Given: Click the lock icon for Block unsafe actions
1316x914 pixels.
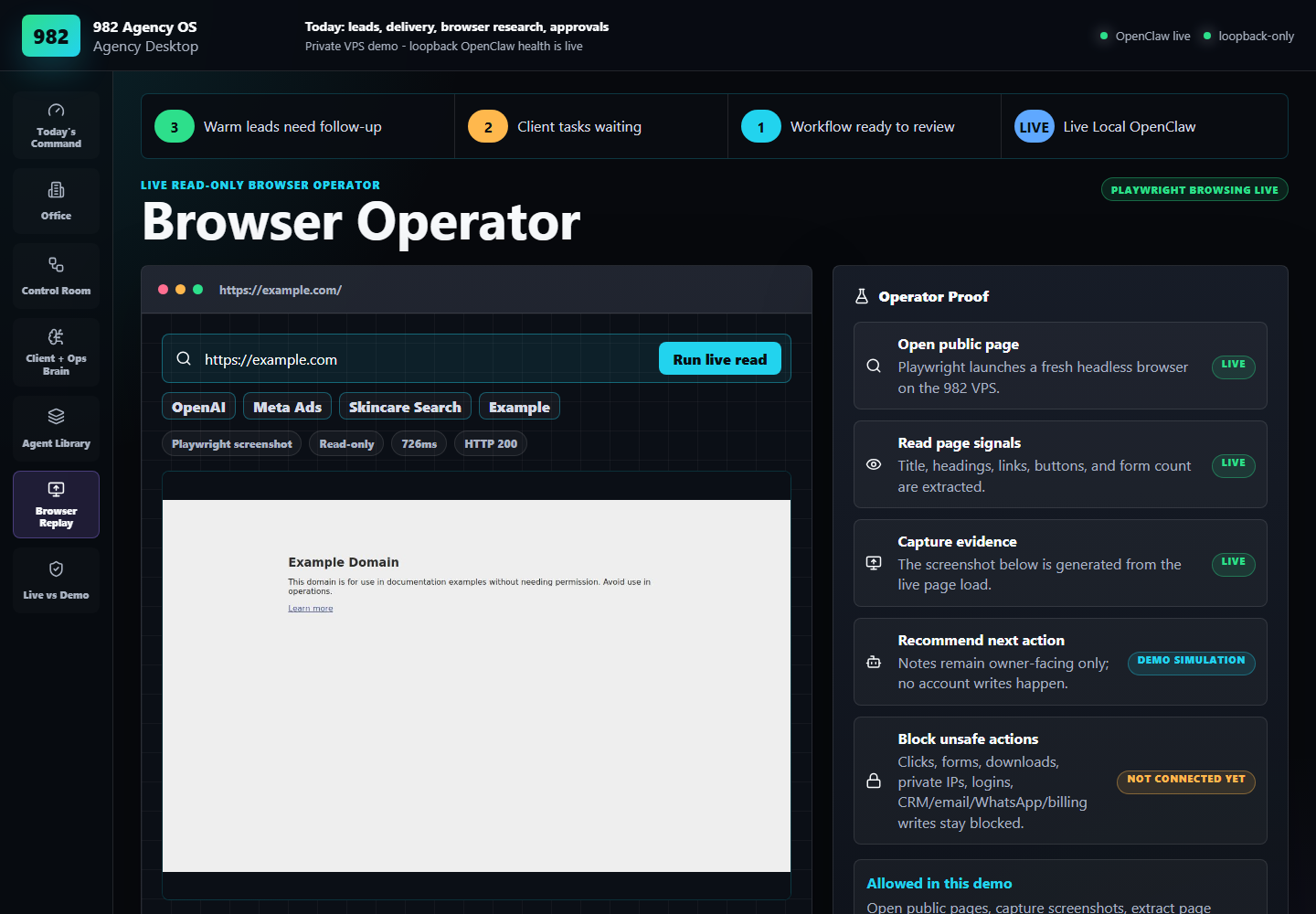Looking at the screenshot, I should tap(874, 781).
